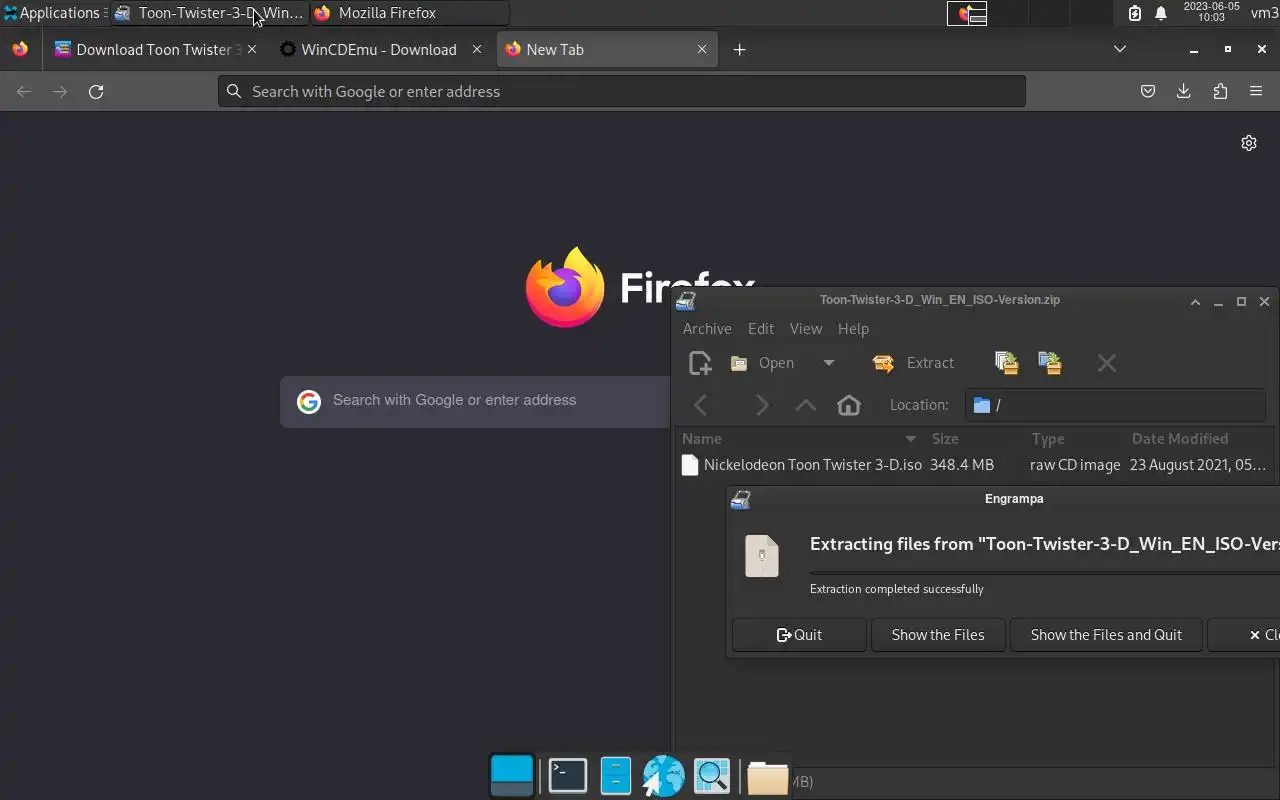Image resolution: width=1280 pixels, height=800 pixels.
Task: Switch to Mozilla Firefox taskbar window
Action: 409,13
